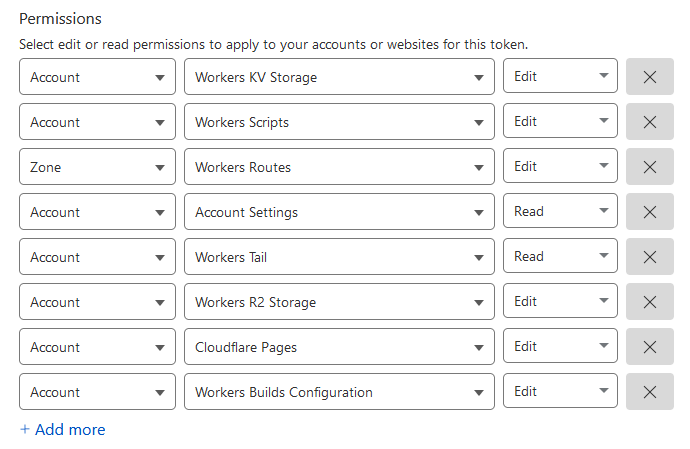
Task: Delete the Workers Tail permission row
Action: (650, 257)
